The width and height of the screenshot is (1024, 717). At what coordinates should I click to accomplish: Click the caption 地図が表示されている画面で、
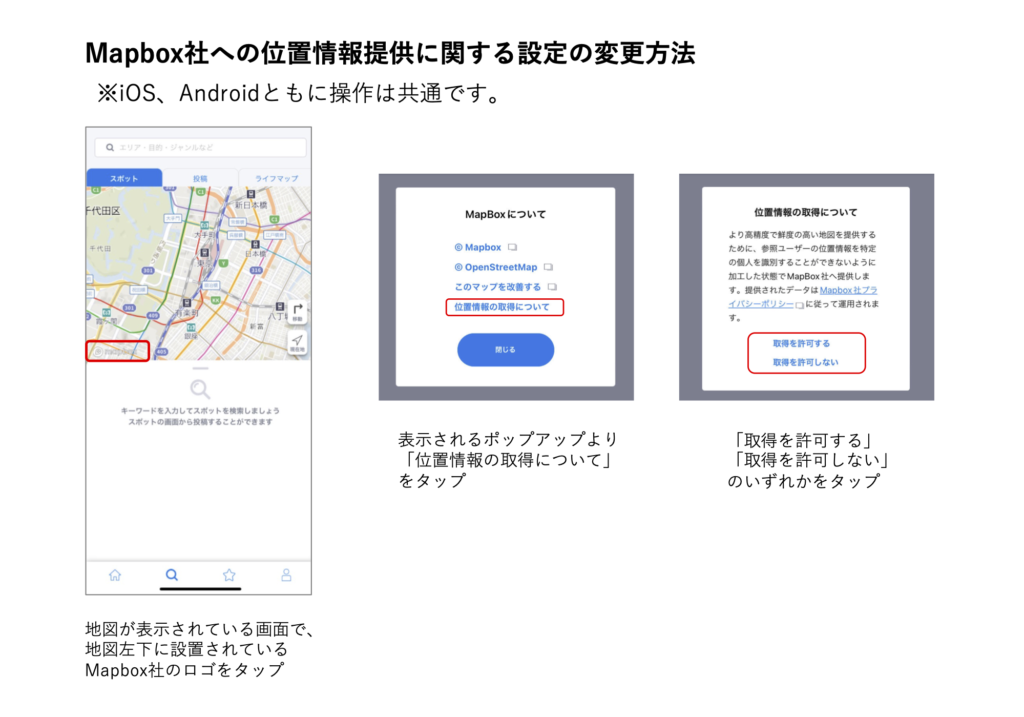click(200, 629)
